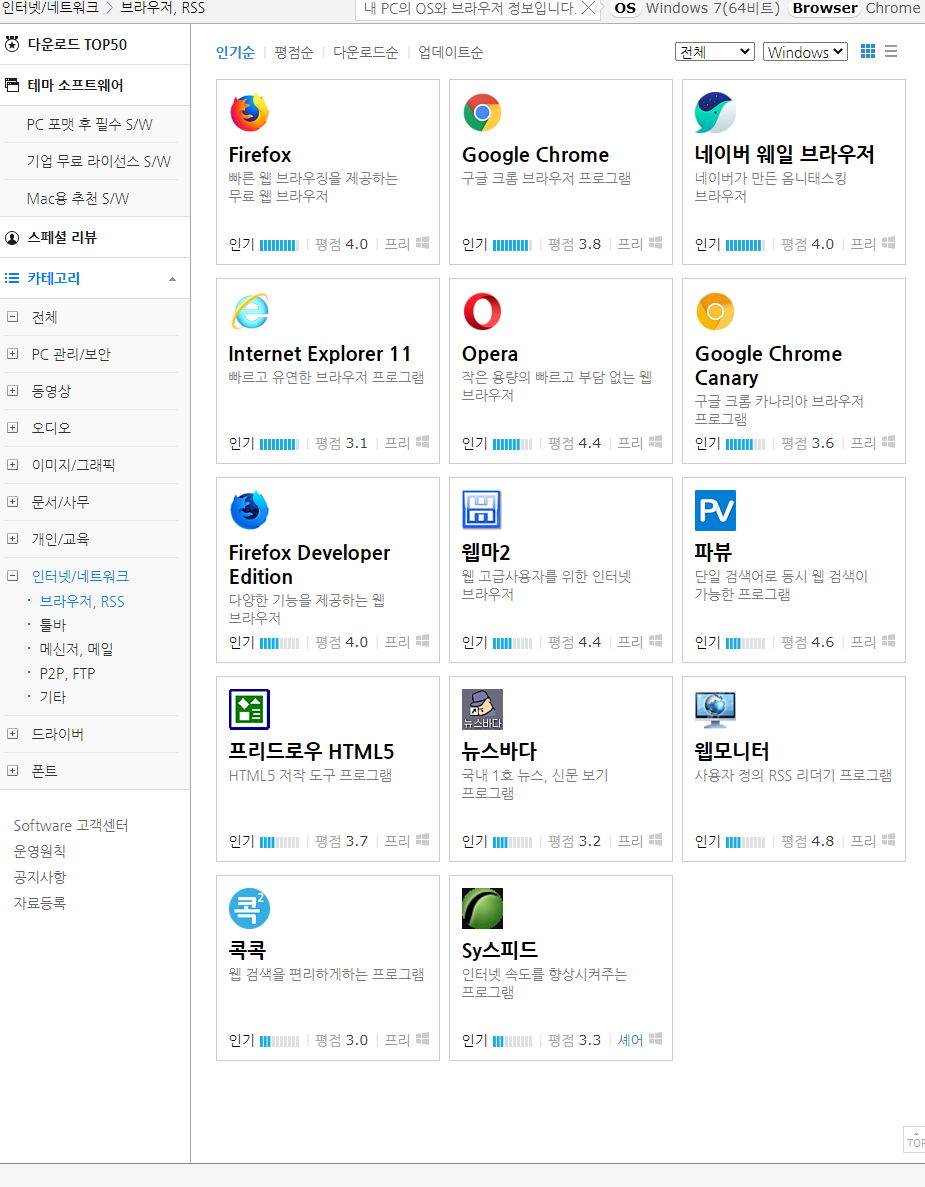This screenshot has width=925, height=1187.
Task: Select 툴바 subcategory
Action: (53, 625)
